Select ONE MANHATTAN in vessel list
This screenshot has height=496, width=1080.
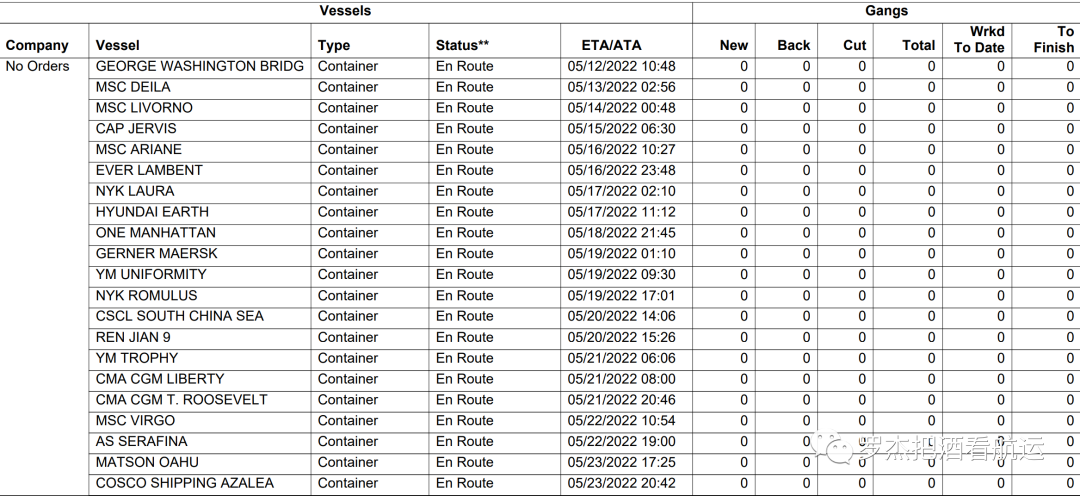[155, 232]
